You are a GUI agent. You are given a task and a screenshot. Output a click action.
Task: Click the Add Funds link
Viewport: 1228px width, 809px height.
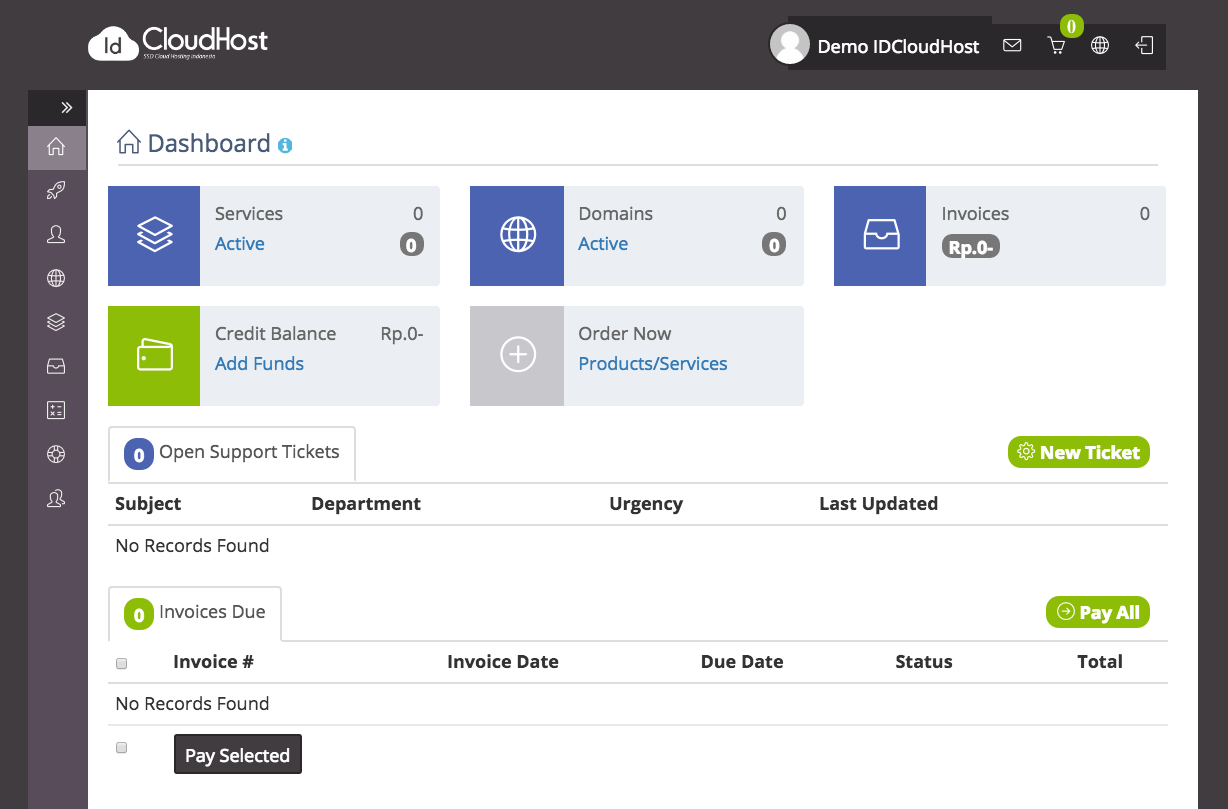pos(259,364)
